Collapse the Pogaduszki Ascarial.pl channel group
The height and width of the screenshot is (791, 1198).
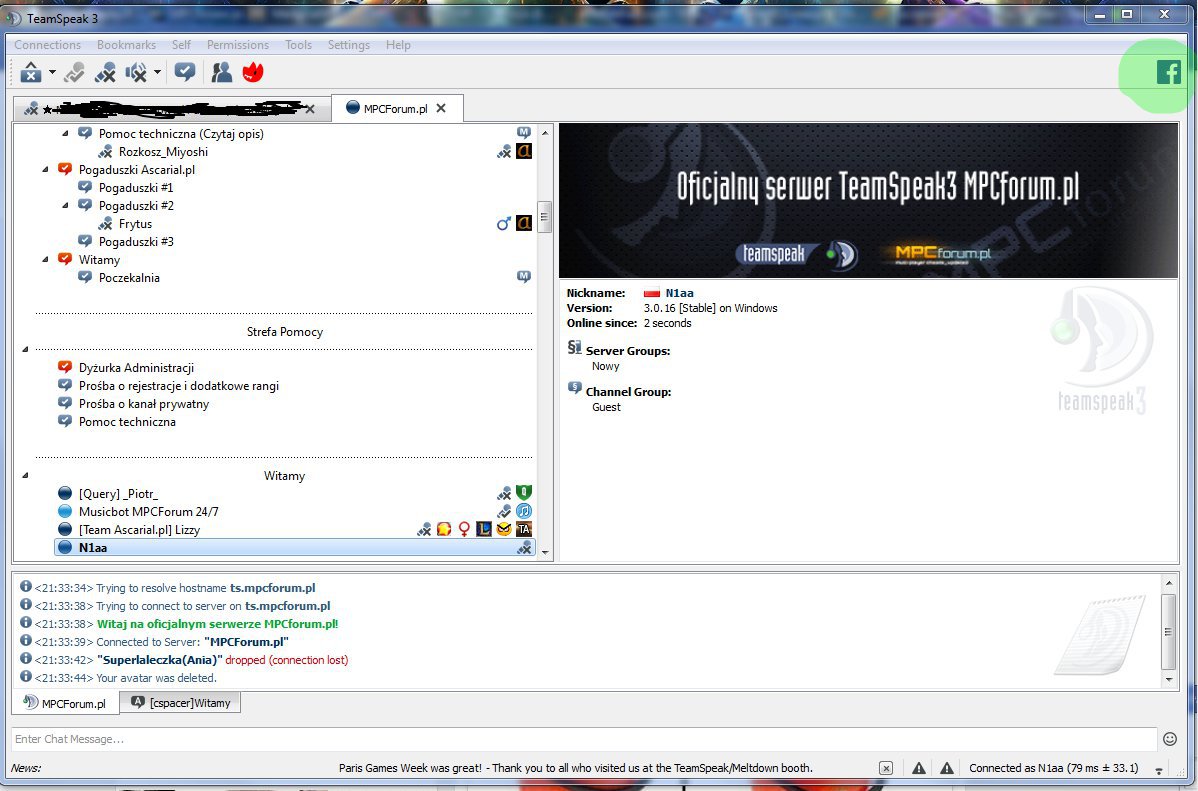click(45, 170)
